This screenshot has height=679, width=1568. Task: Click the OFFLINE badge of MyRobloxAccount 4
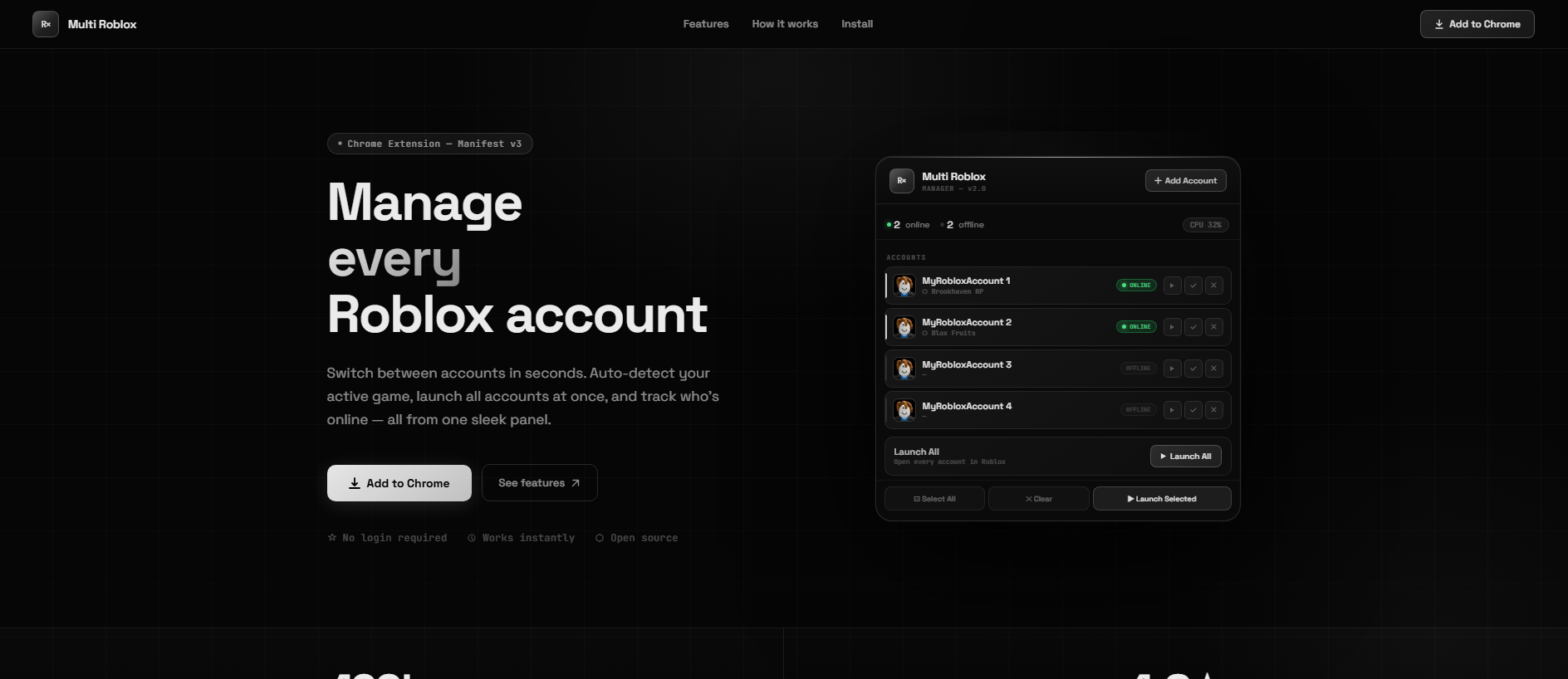coord(1138,410)
